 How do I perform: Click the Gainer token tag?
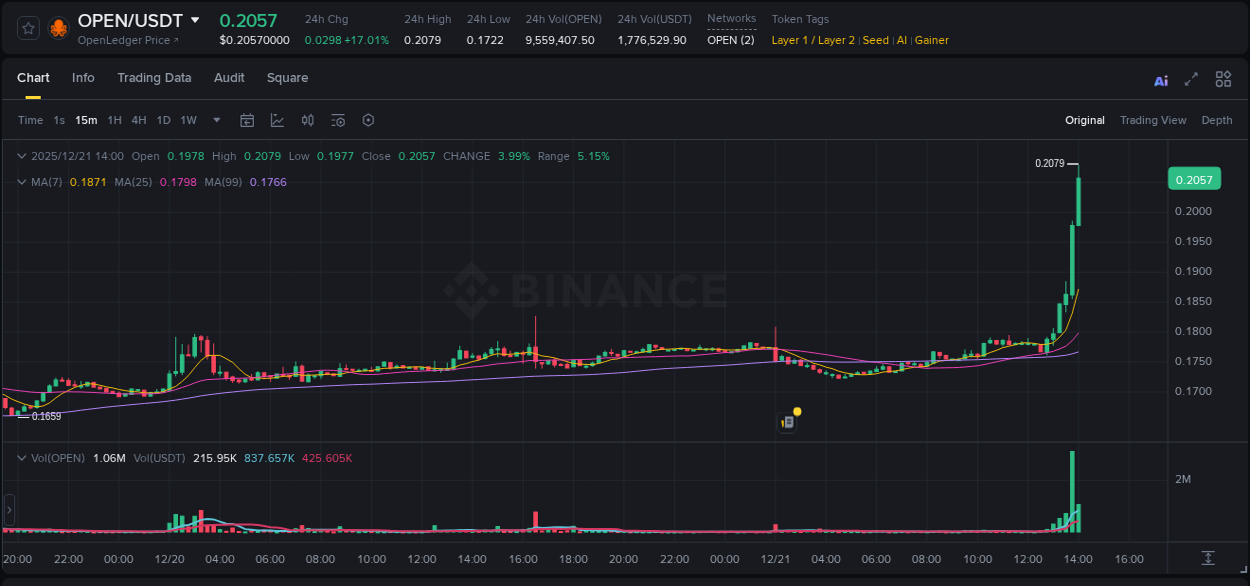click(931, 40)
